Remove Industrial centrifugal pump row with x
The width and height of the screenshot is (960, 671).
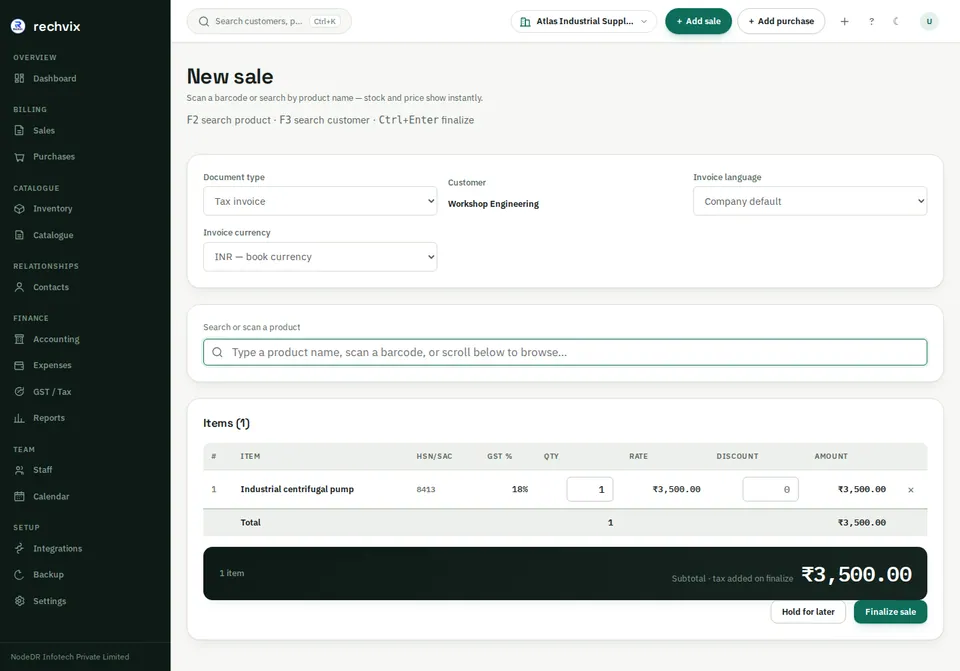(910, 490)
